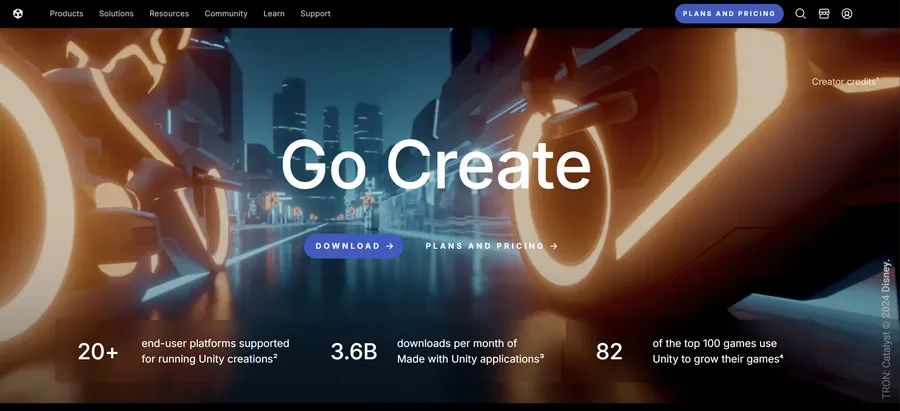
Task: Go to the Learn menu item
Action: (x=274, y=14)
